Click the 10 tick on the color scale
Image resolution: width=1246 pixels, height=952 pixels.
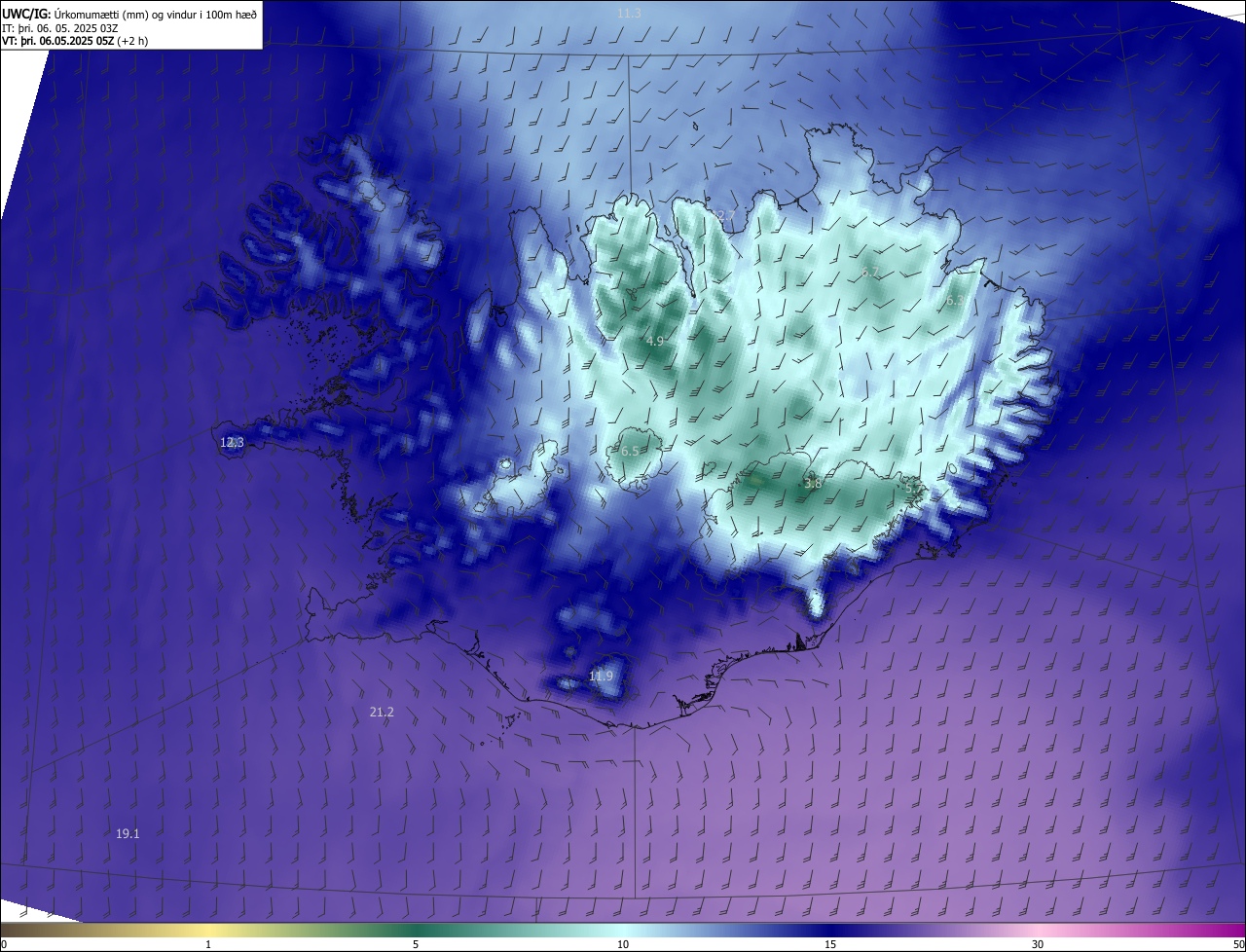(623, 944)
